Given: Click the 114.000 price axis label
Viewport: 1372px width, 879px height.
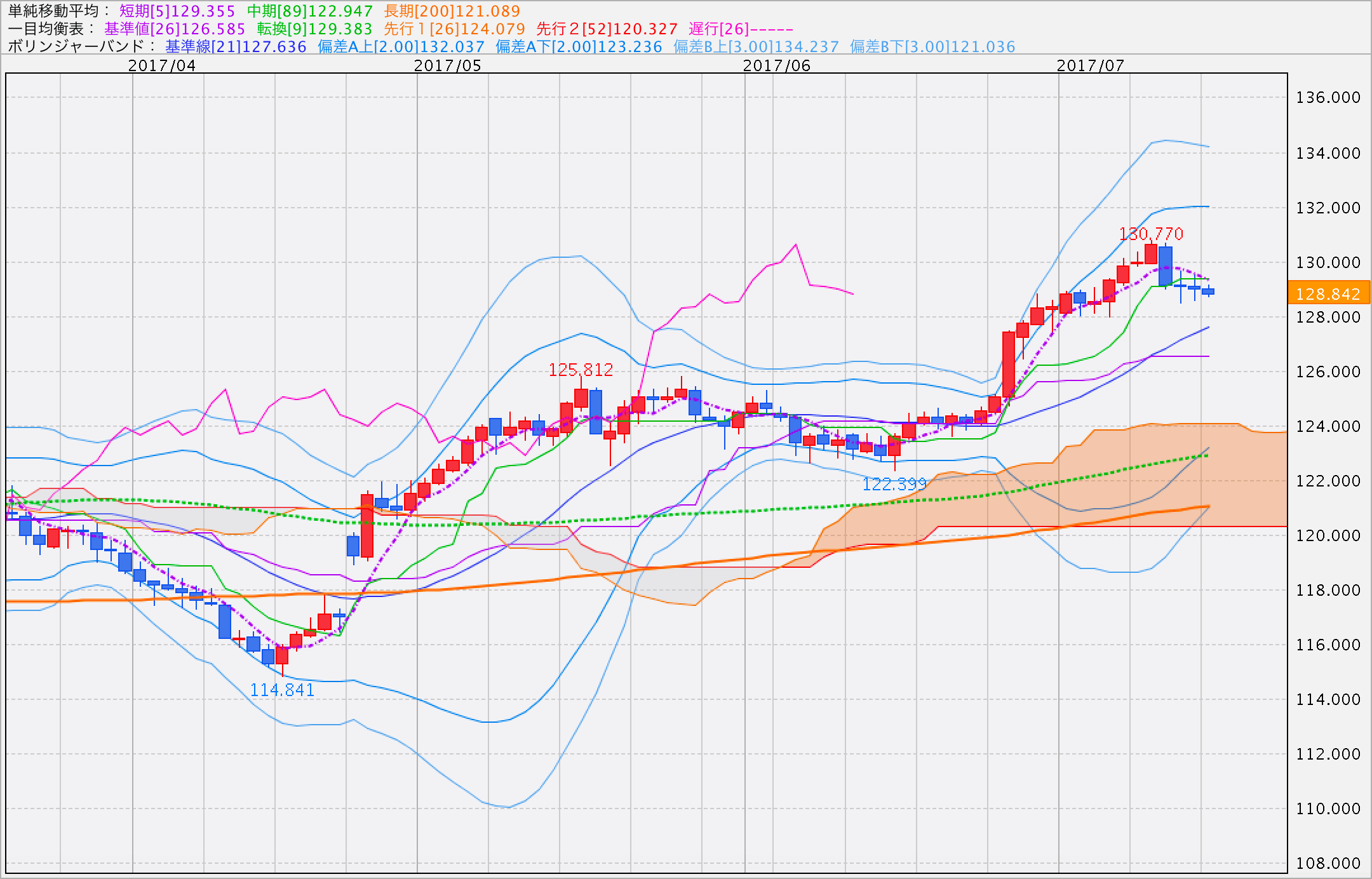Looking at the screenshot, I should [1329, 699].
